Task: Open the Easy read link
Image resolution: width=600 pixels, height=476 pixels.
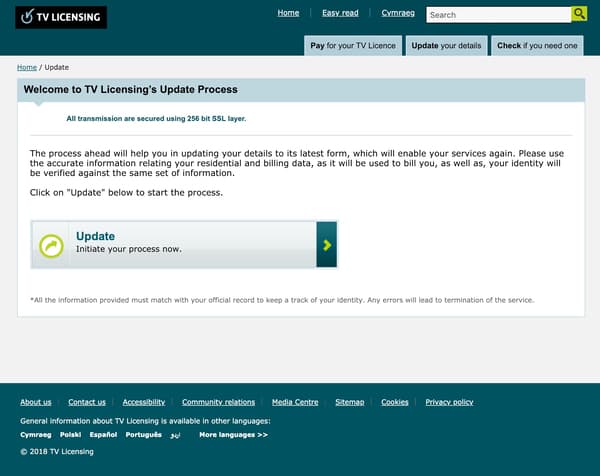Action: coord(340,13)
